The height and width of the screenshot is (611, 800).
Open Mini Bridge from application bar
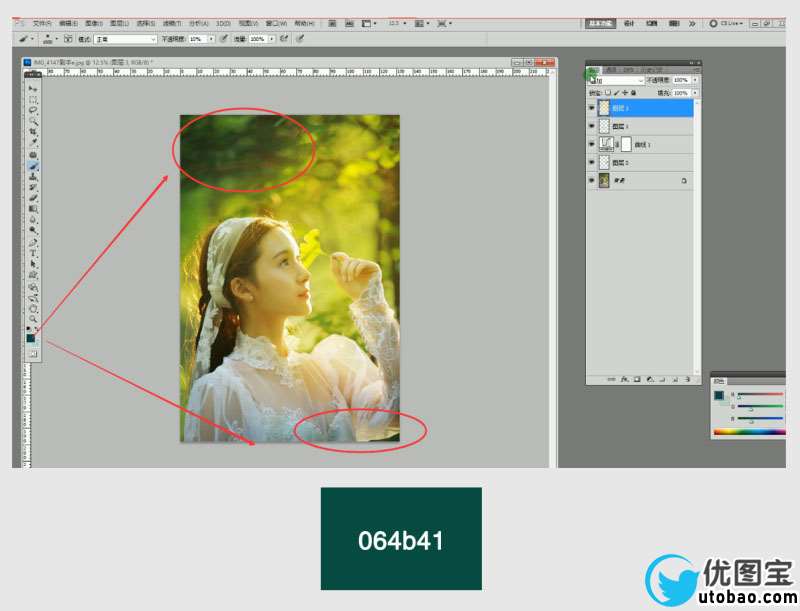349,23
